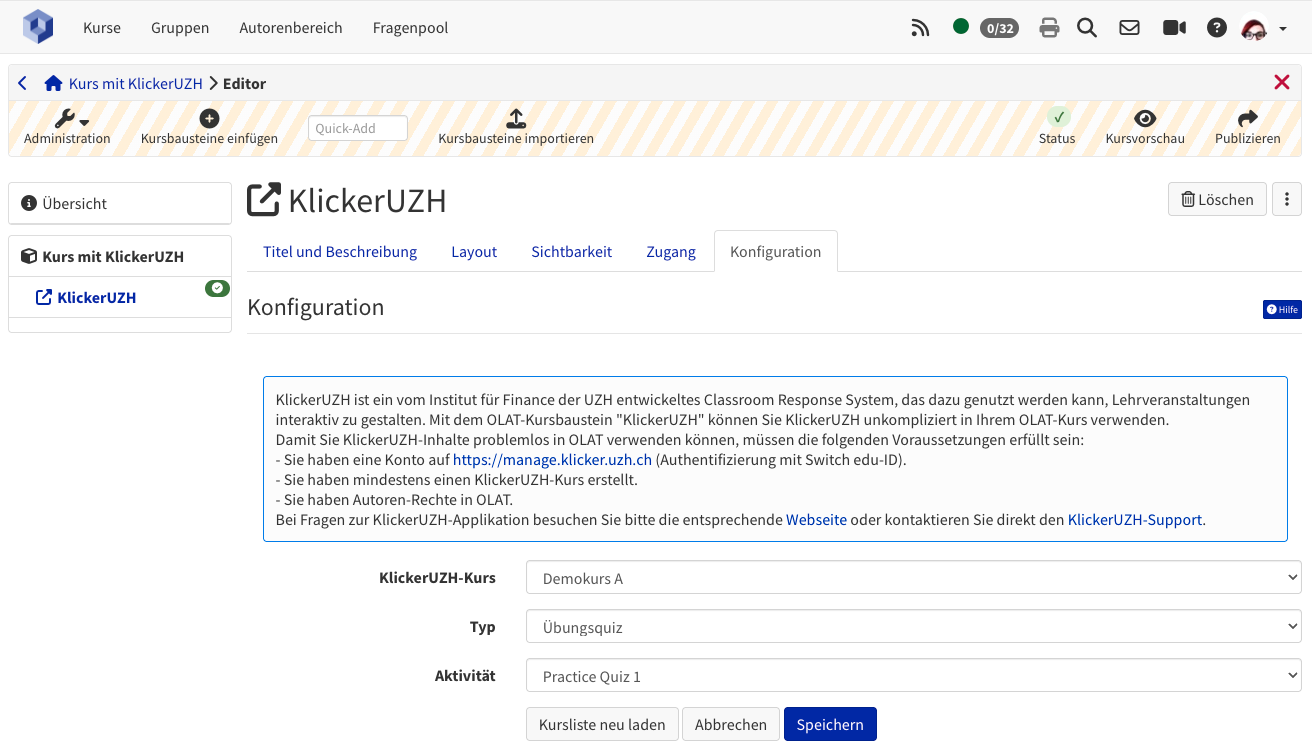1312x756 pixels.
Task: Follow the KlickerUZH-Support link
Action: click(1135, 519)
